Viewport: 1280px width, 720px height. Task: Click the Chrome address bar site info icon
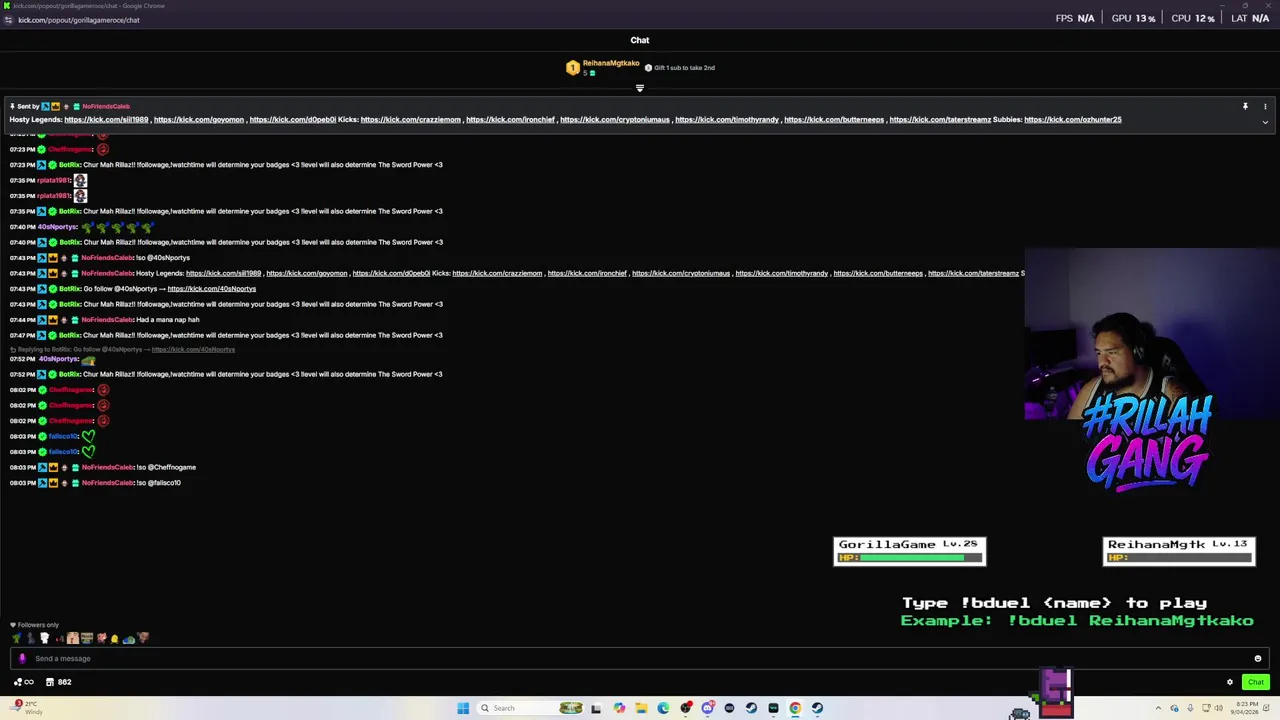pyautogui.click(x=9, y=20)
